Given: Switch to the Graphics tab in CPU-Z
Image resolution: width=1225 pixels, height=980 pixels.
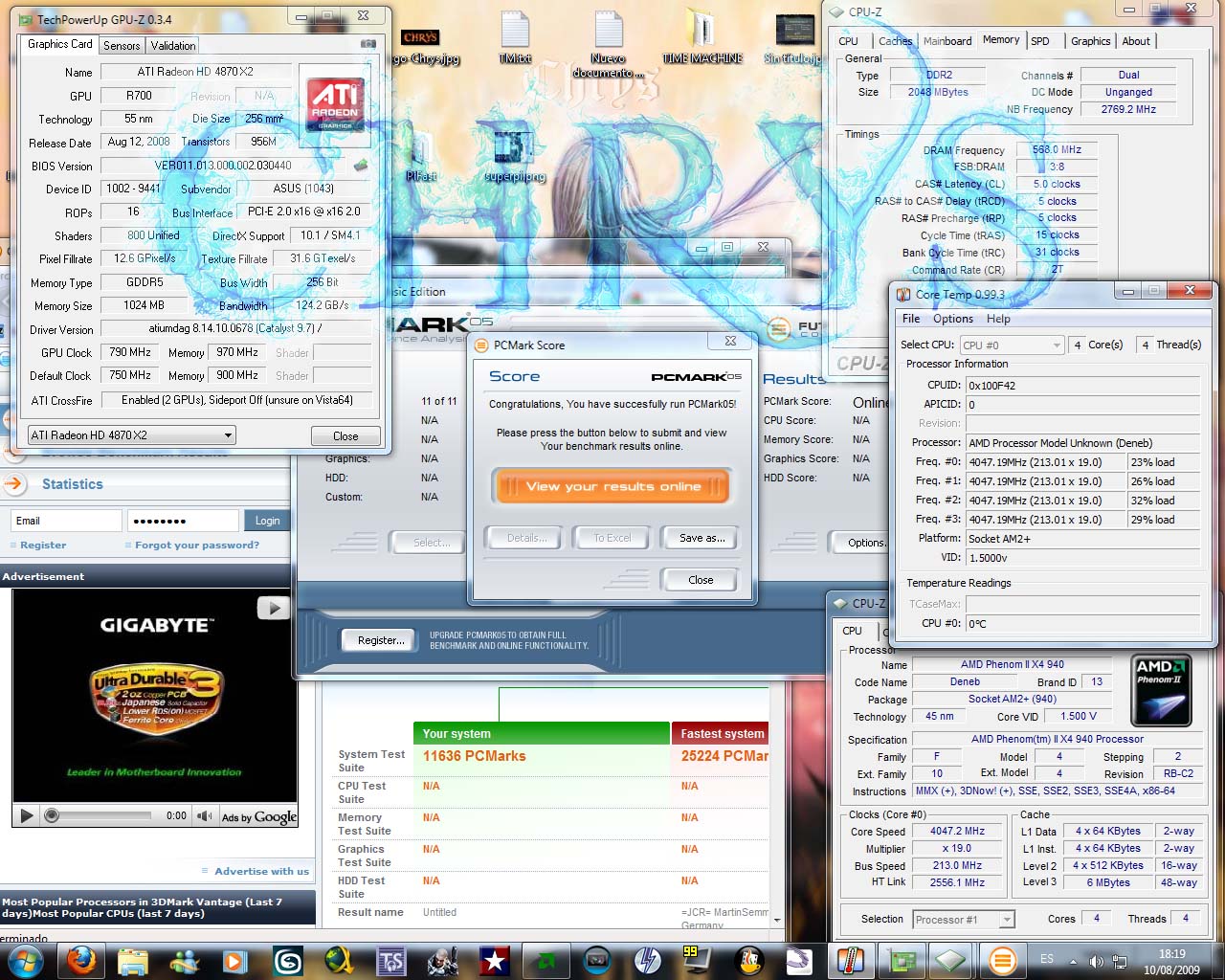Looking at the screenshot, I should tap(1090, 41).
